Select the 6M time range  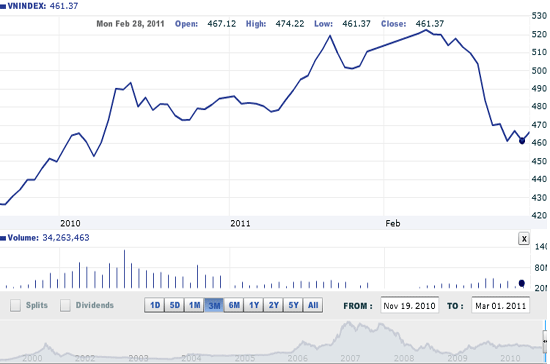[x=234, y=305]
